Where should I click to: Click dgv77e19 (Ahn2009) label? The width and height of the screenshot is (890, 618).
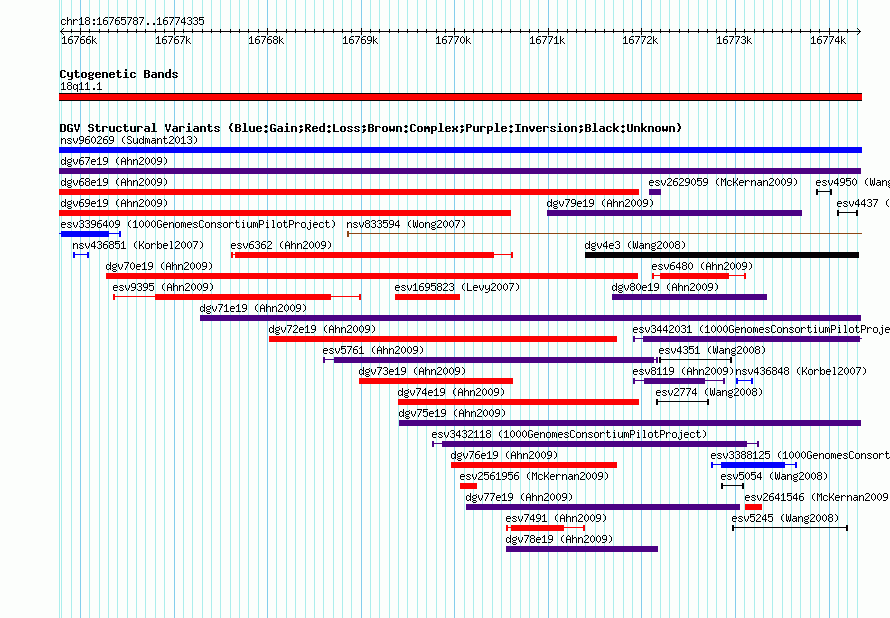tap(519, 497)
